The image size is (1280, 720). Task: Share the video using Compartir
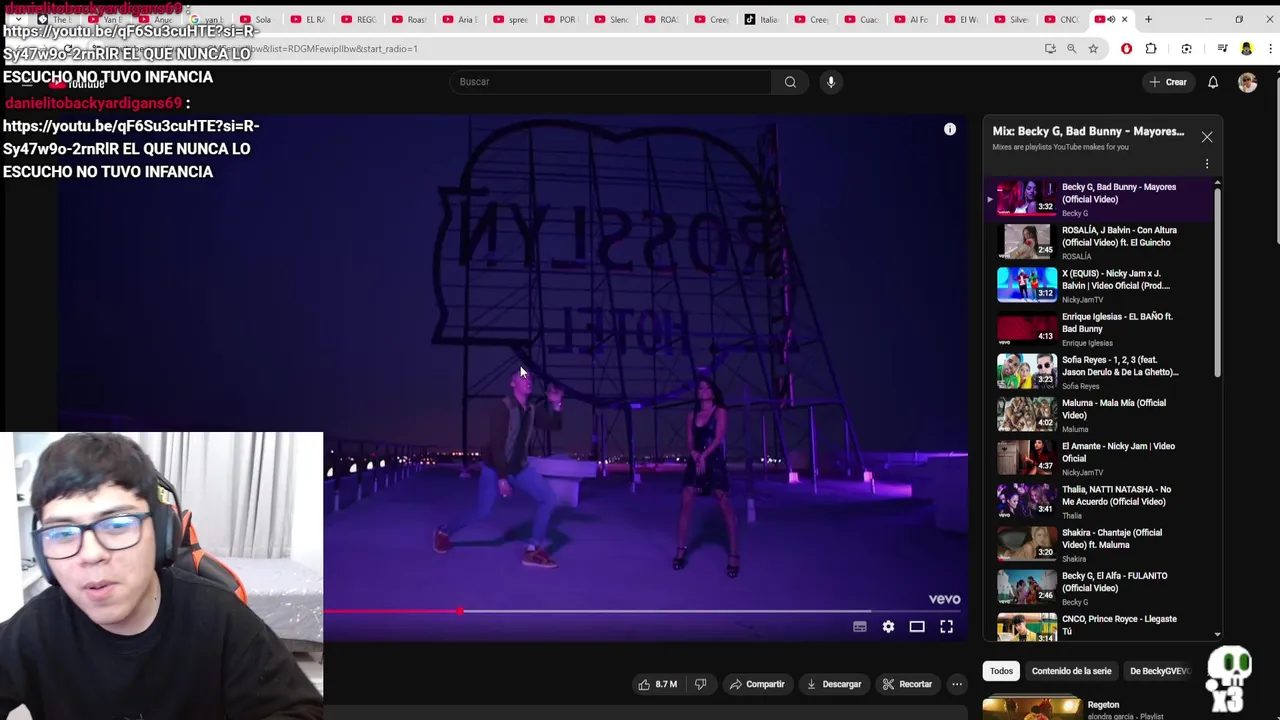[757, 684]
